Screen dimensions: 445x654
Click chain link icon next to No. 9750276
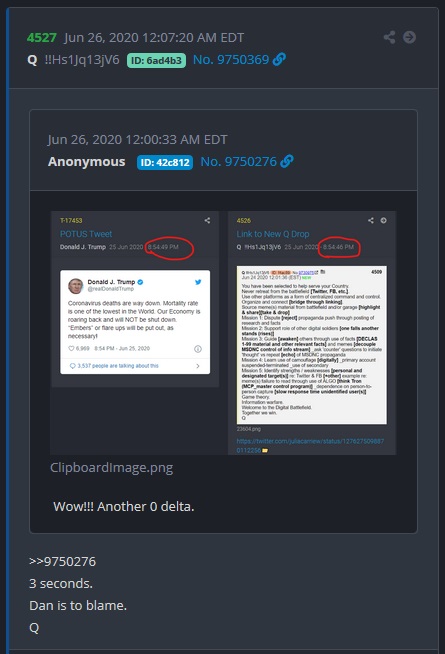tap(287, 161)
